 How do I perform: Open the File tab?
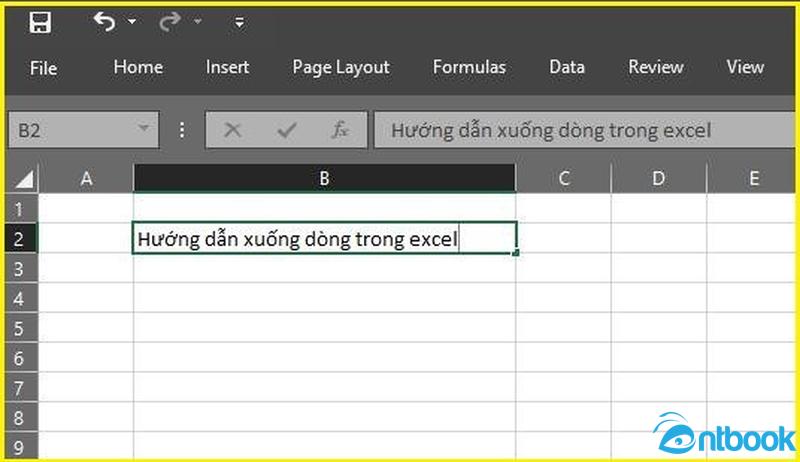tap(43, 68)
